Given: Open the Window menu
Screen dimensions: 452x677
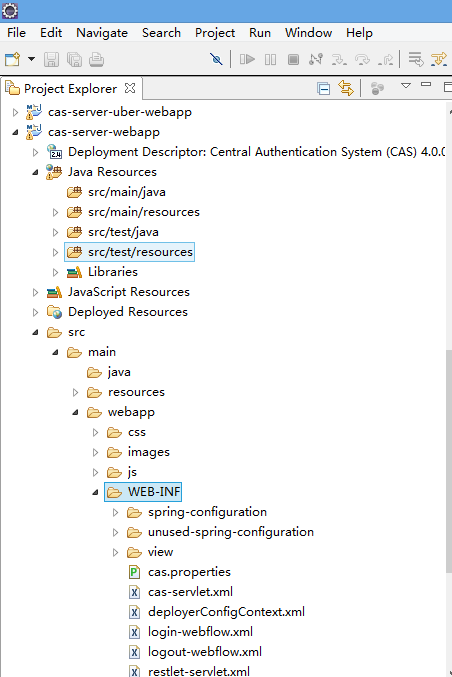Looking at the screenshot, I should pos(308,33).
